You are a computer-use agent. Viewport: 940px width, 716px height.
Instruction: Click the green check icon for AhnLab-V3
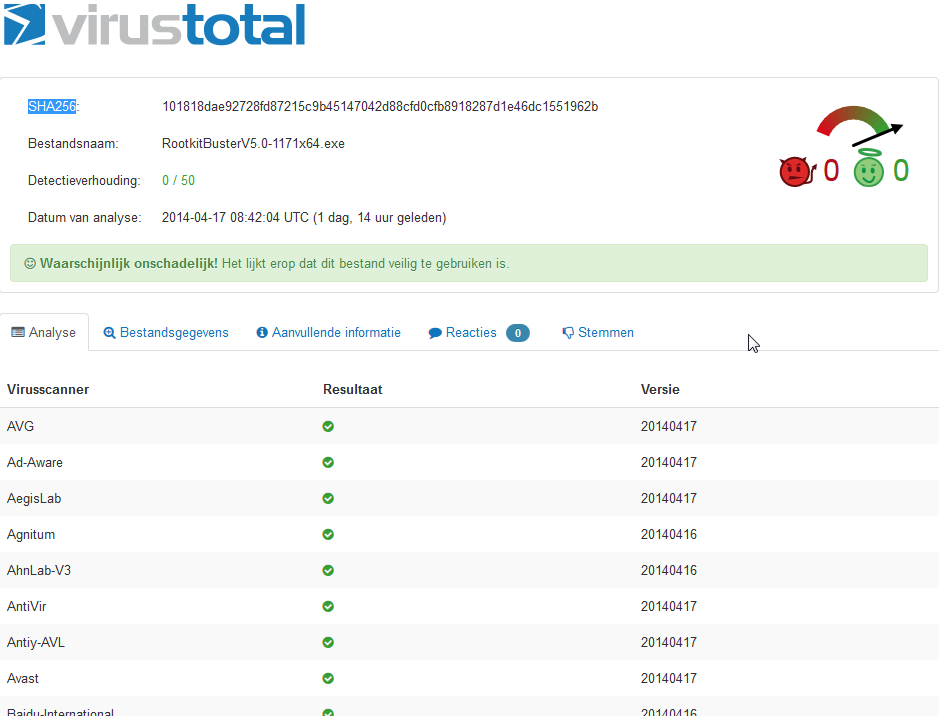pos(328,570)
